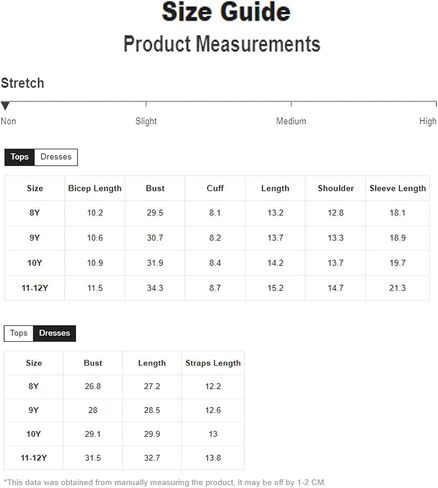Viewport: 438px width, 488px height.
Task: Select Tops tab above the Dresses table
Action: pyautogui.click(x=19, y=333)
